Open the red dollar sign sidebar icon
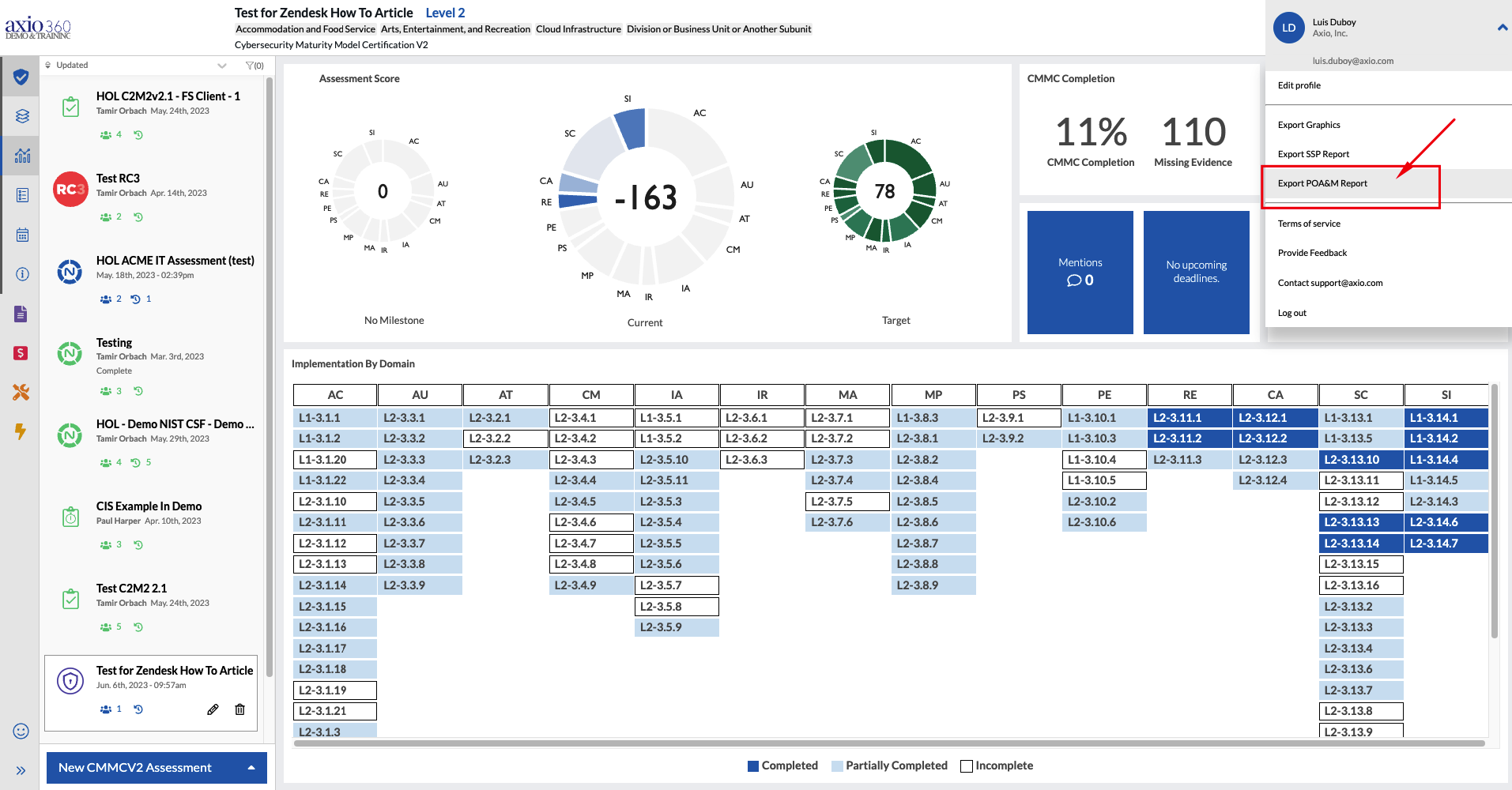Image resolution: width=1512 pixels, height=790 pixels. (x=21, y=353)
